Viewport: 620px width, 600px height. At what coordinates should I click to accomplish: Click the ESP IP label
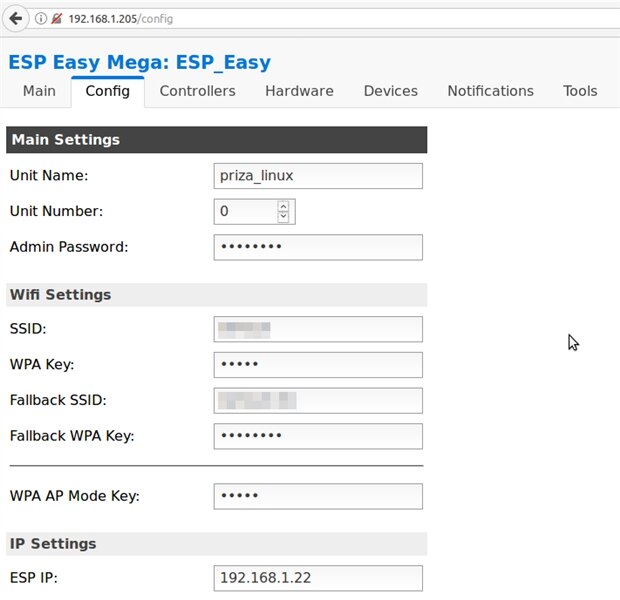tap(34, 578)
